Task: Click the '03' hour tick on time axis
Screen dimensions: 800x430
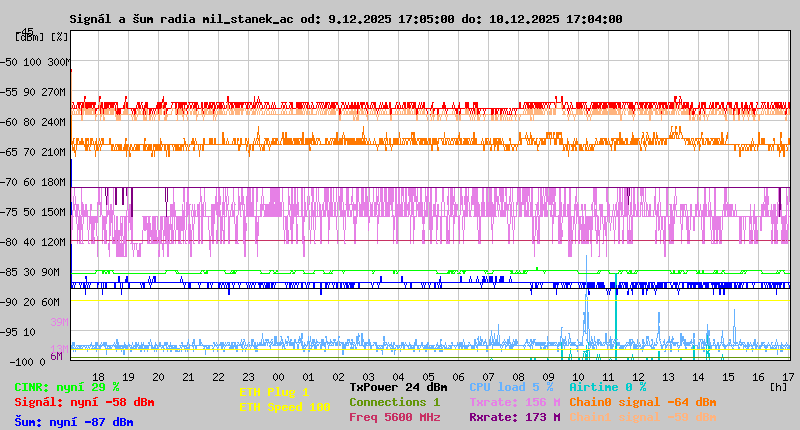Action: click(x=368, y=377)
